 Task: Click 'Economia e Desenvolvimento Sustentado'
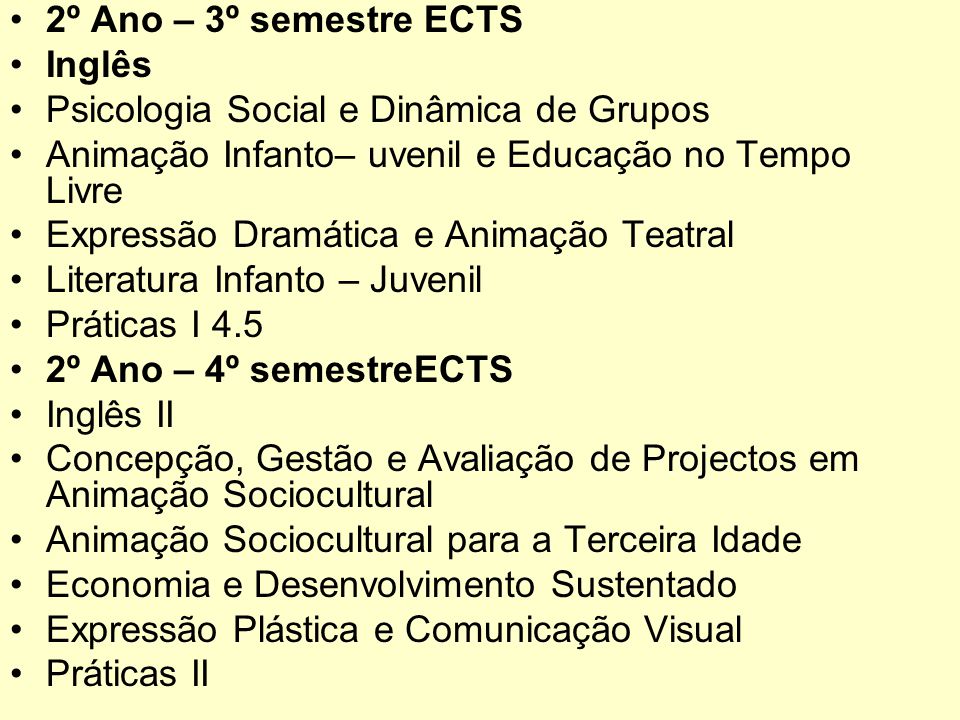click(x=391, y=585)
